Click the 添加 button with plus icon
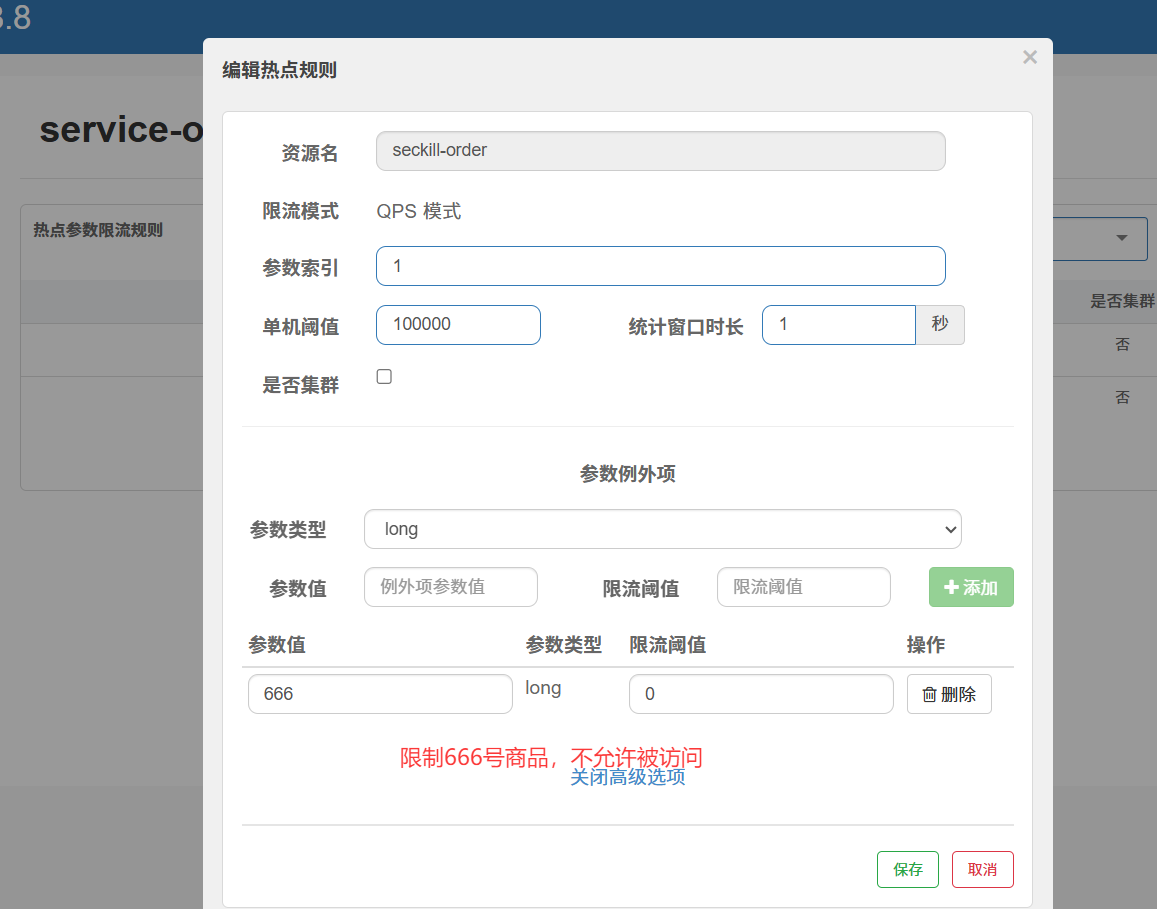1157x909 pixels. point(970,587)
